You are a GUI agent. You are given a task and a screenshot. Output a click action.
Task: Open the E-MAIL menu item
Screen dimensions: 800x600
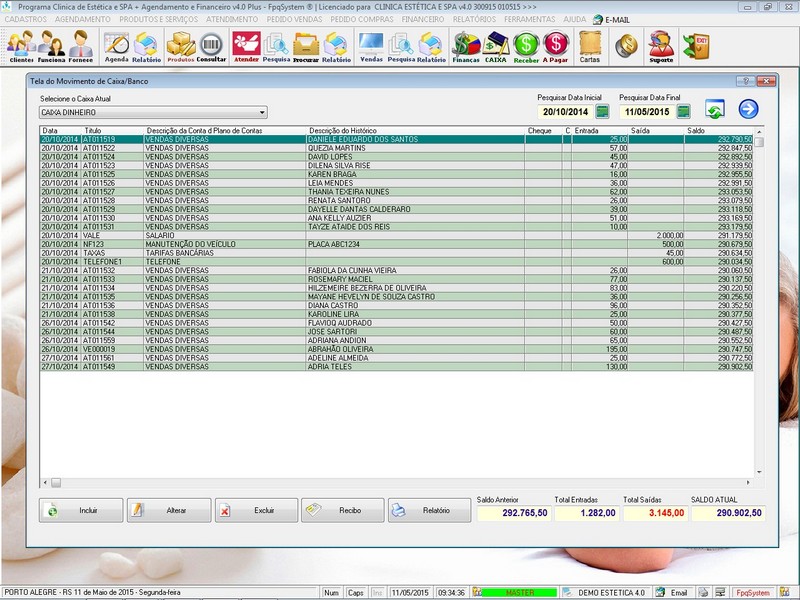611,20
